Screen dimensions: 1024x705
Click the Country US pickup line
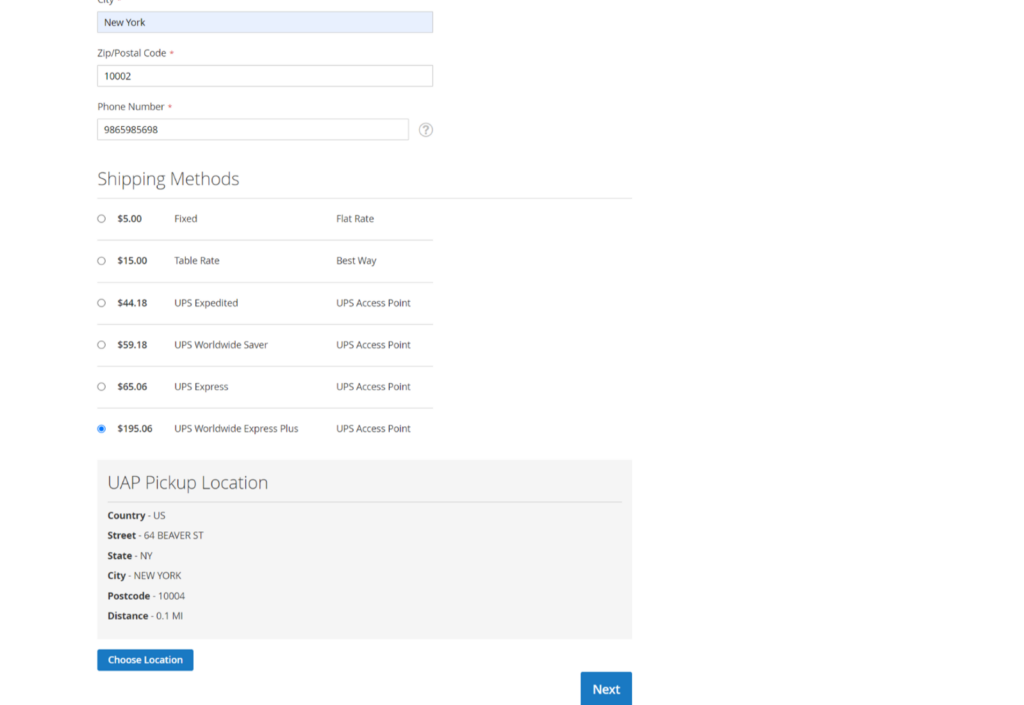click(136, 516)
